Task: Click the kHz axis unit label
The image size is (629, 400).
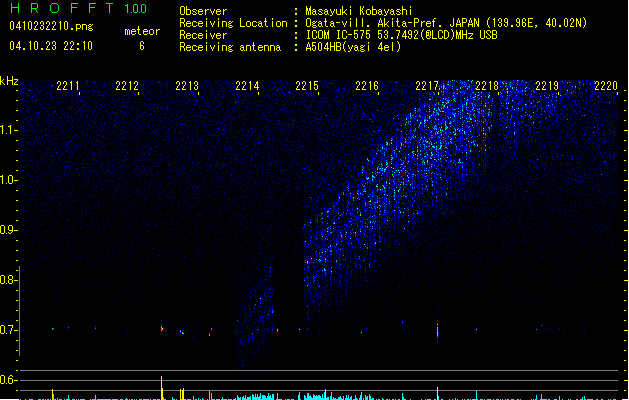Action: (x=9, y=81)
